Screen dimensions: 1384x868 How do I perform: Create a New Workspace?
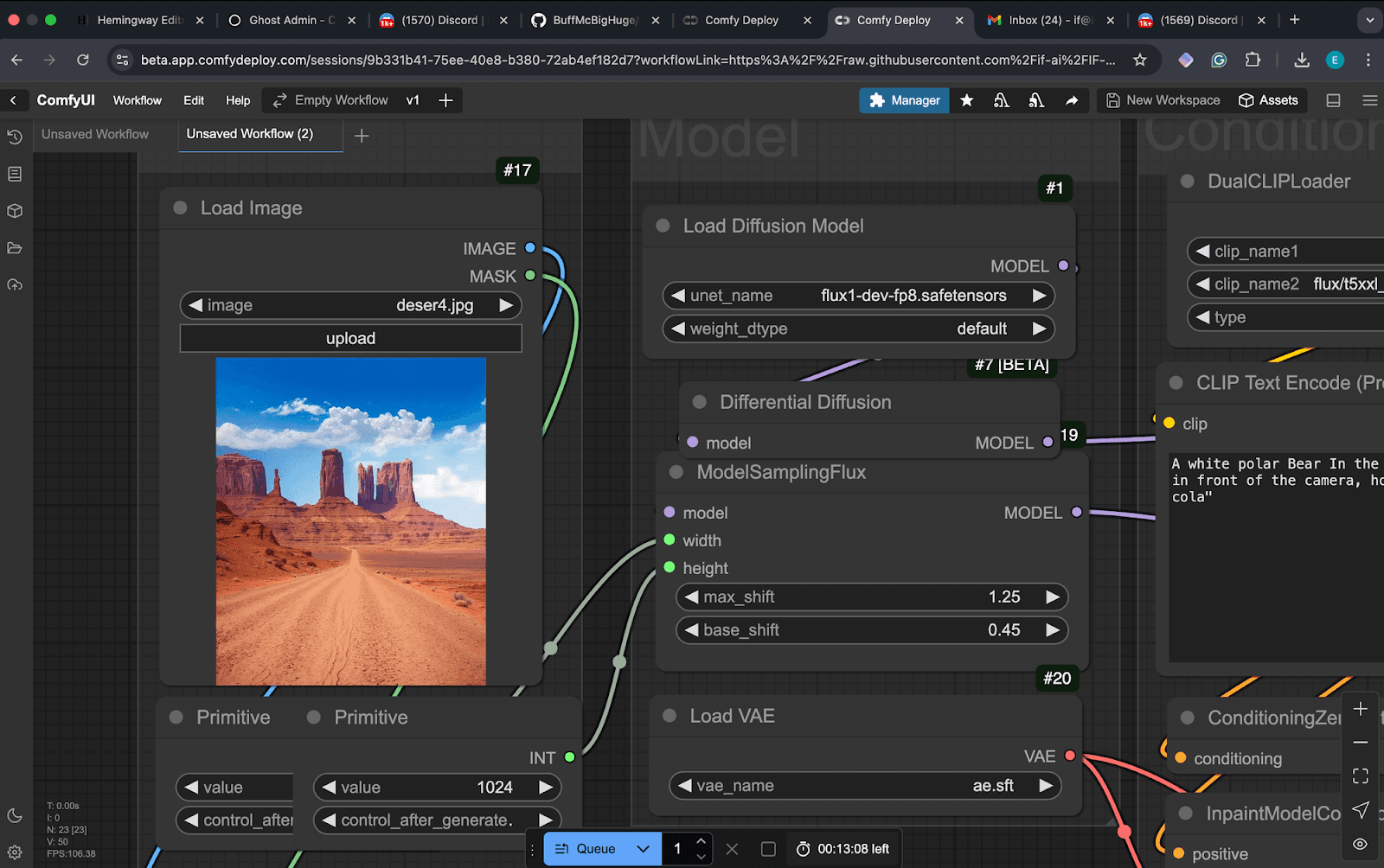tap(1163, 100)
